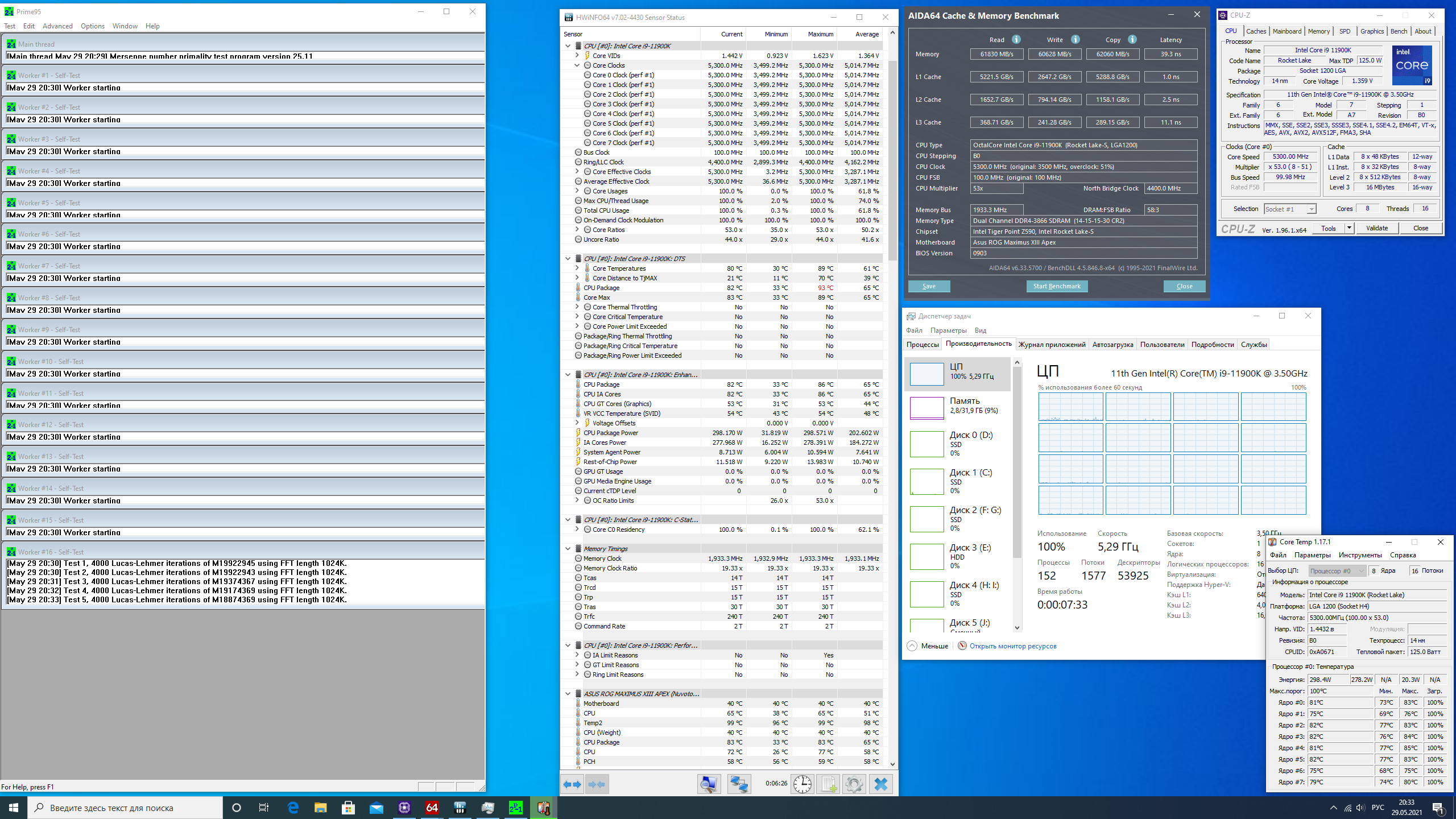Click HWiNFO reset clock icon
This screenshot has height=819, width=1456.
803,784
